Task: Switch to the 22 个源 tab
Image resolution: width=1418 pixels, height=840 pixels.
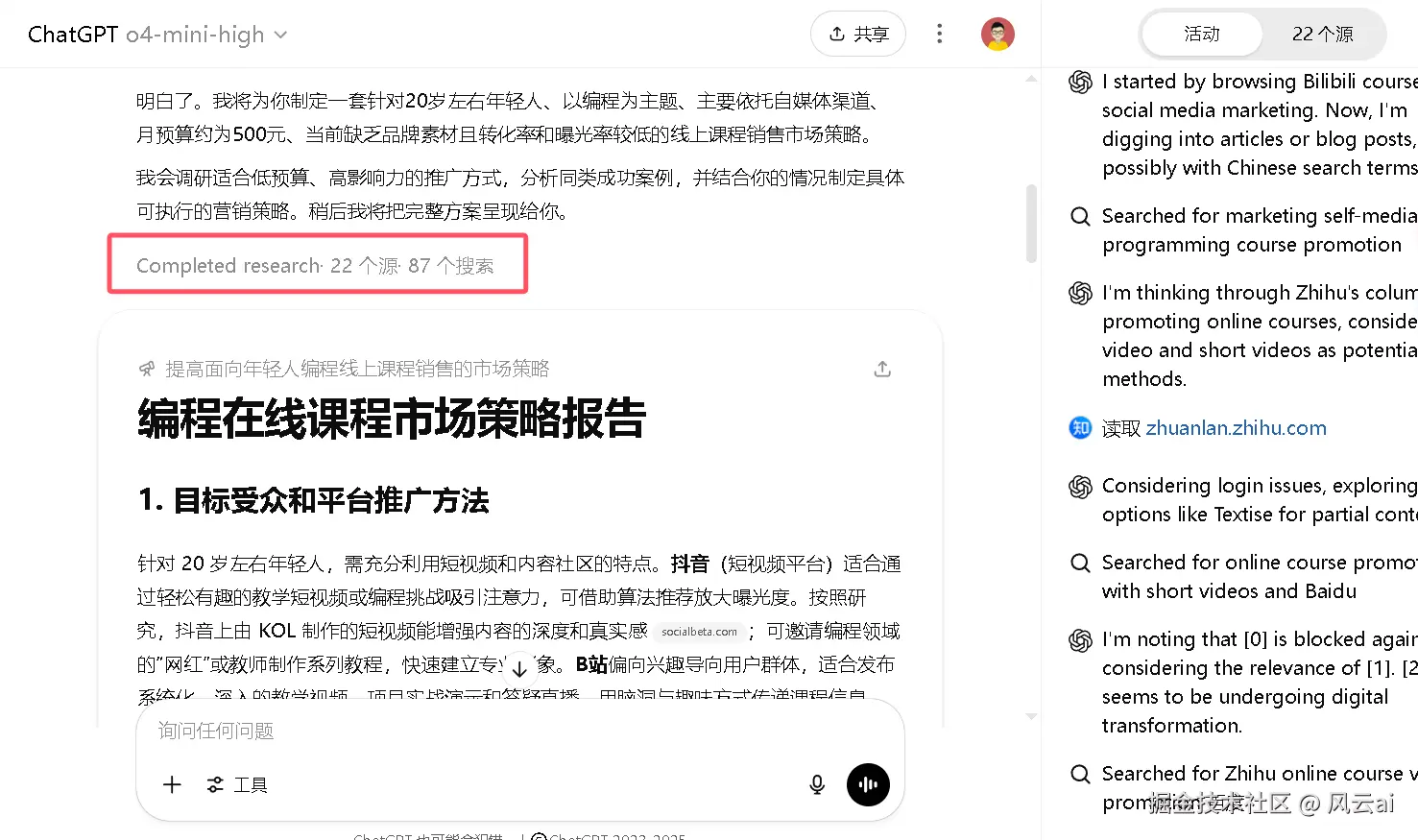Action: [x=1322, y=35]
